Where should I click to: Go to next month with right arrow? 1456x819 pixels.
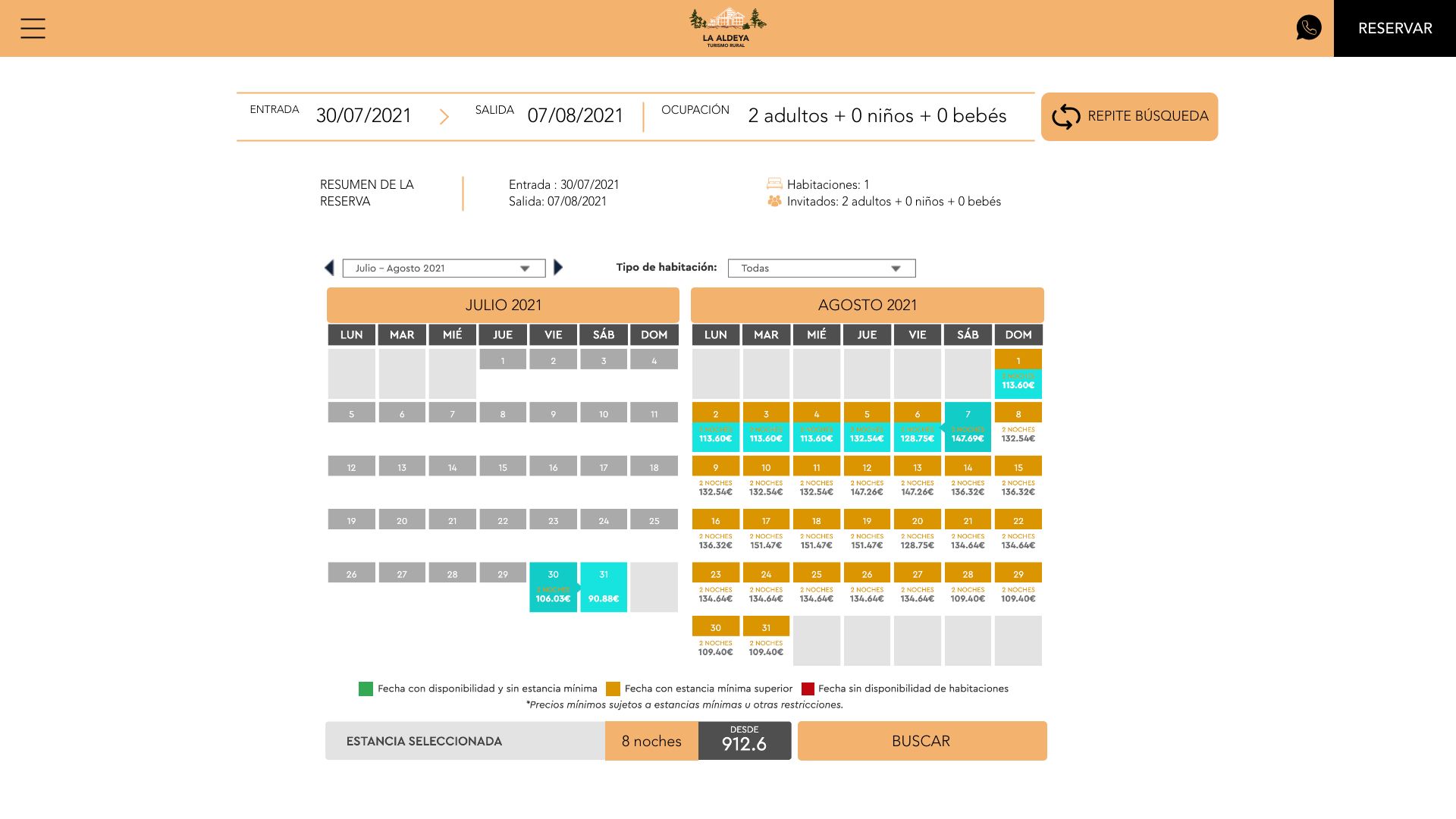point(559,268)
